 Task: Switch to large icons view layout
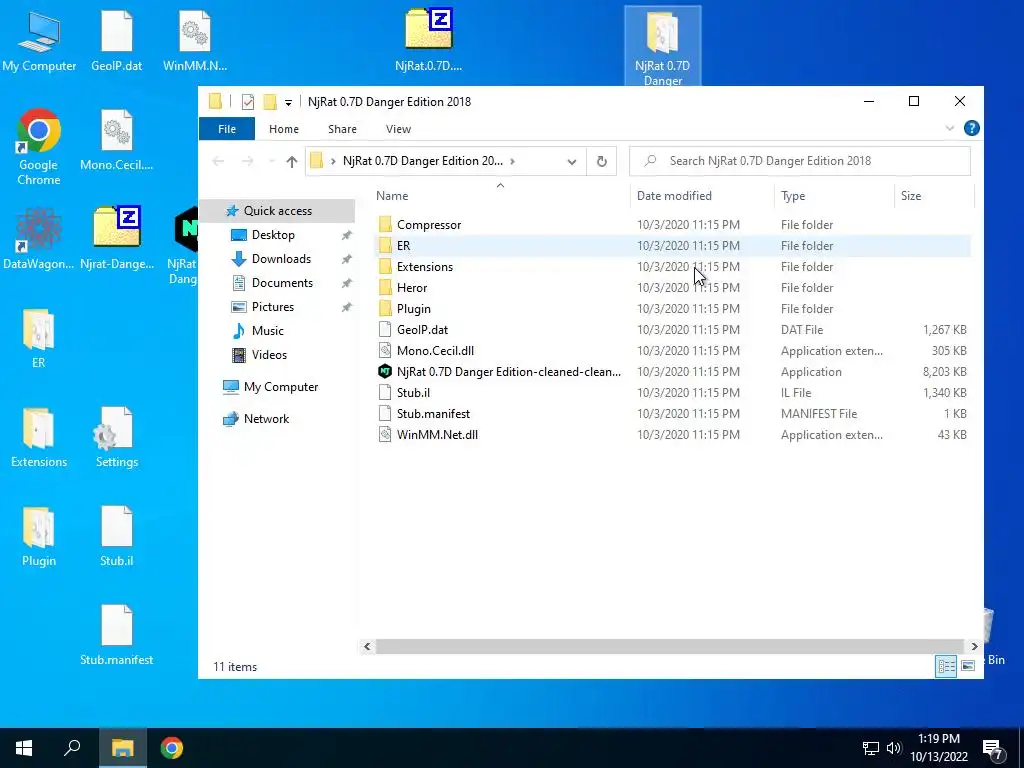(x=968, y=665)
